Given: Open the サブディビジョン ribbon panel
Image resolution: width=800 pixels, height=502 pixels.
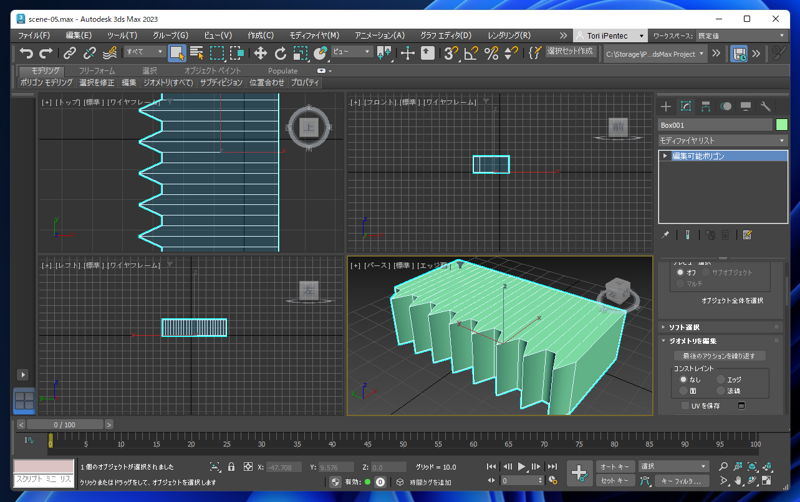Looking at the screenshot, I should [221, 83].
